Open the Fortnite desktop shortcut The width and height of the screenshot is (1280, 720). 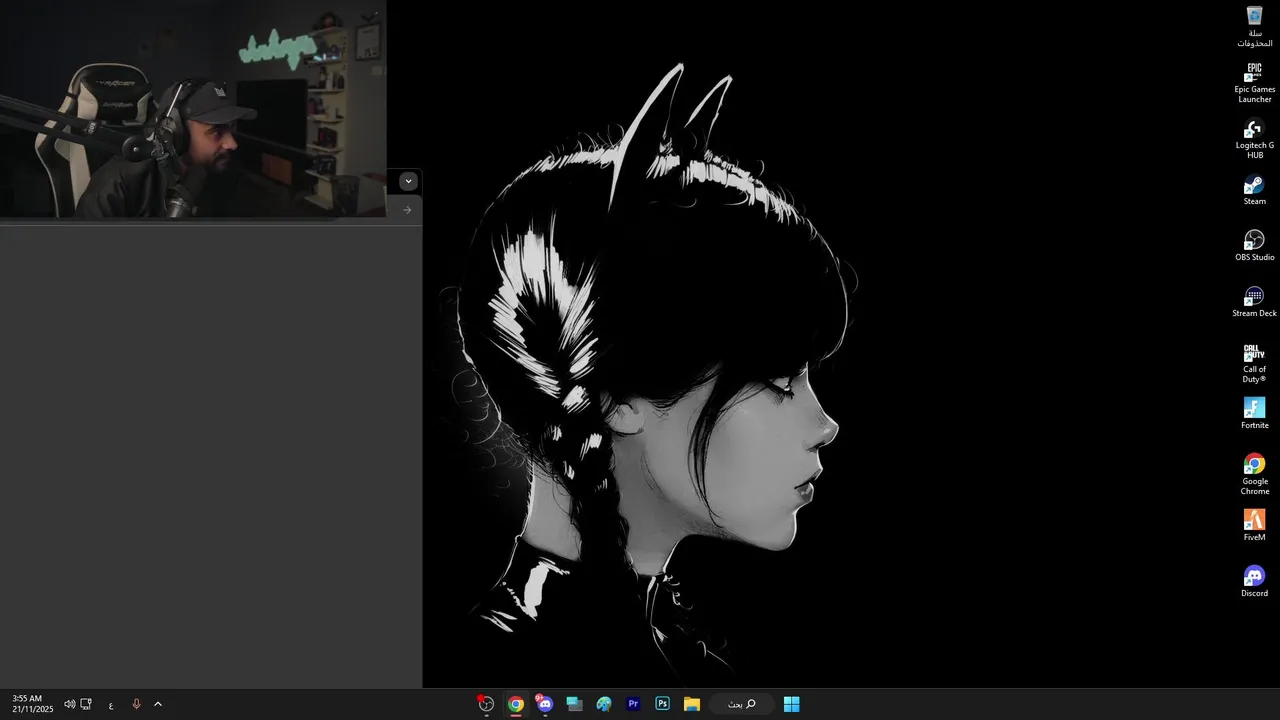pos(1254,414)
